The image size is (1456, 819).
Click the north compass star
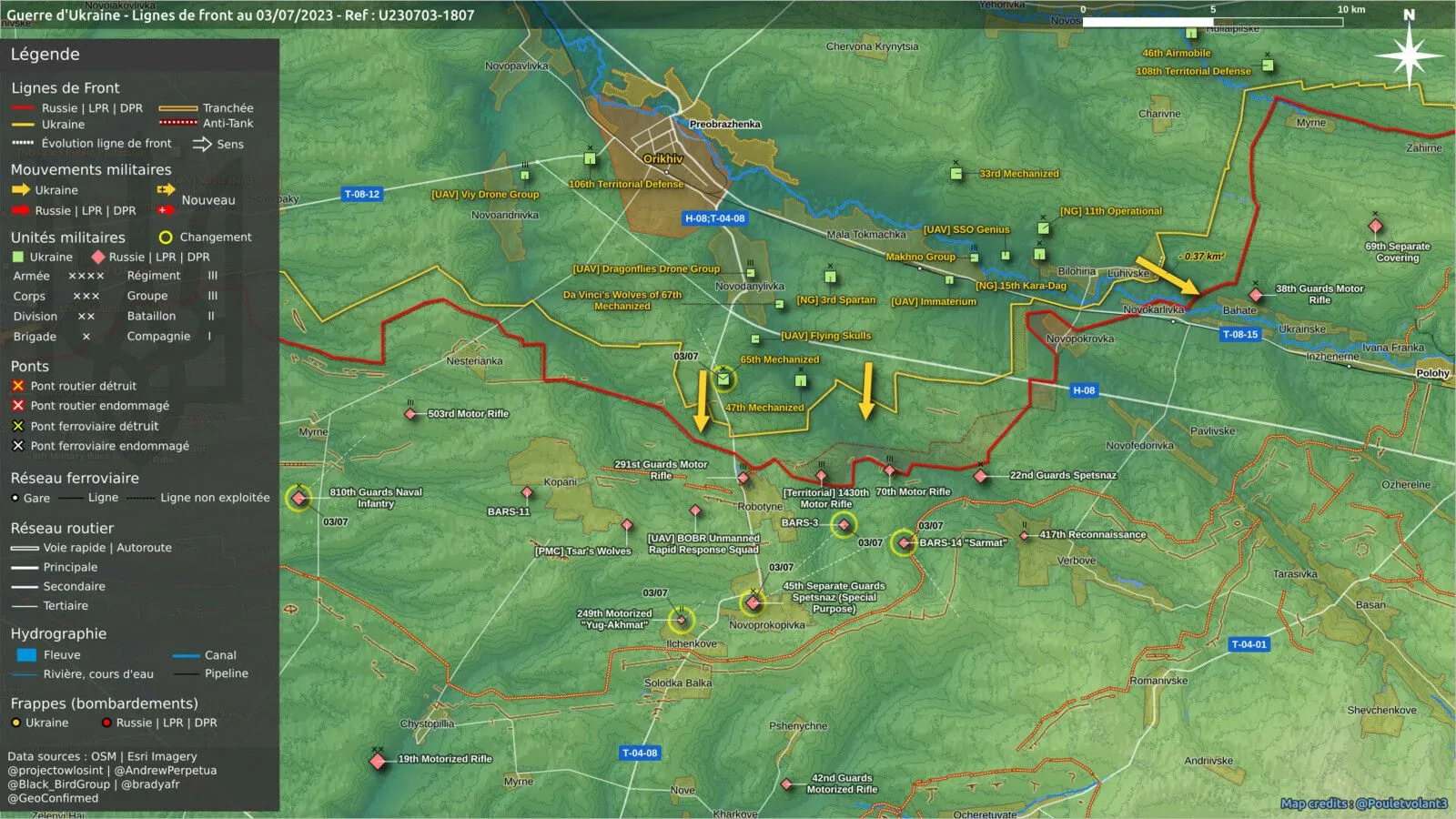pyautogui.click(x=1409, y=55)
